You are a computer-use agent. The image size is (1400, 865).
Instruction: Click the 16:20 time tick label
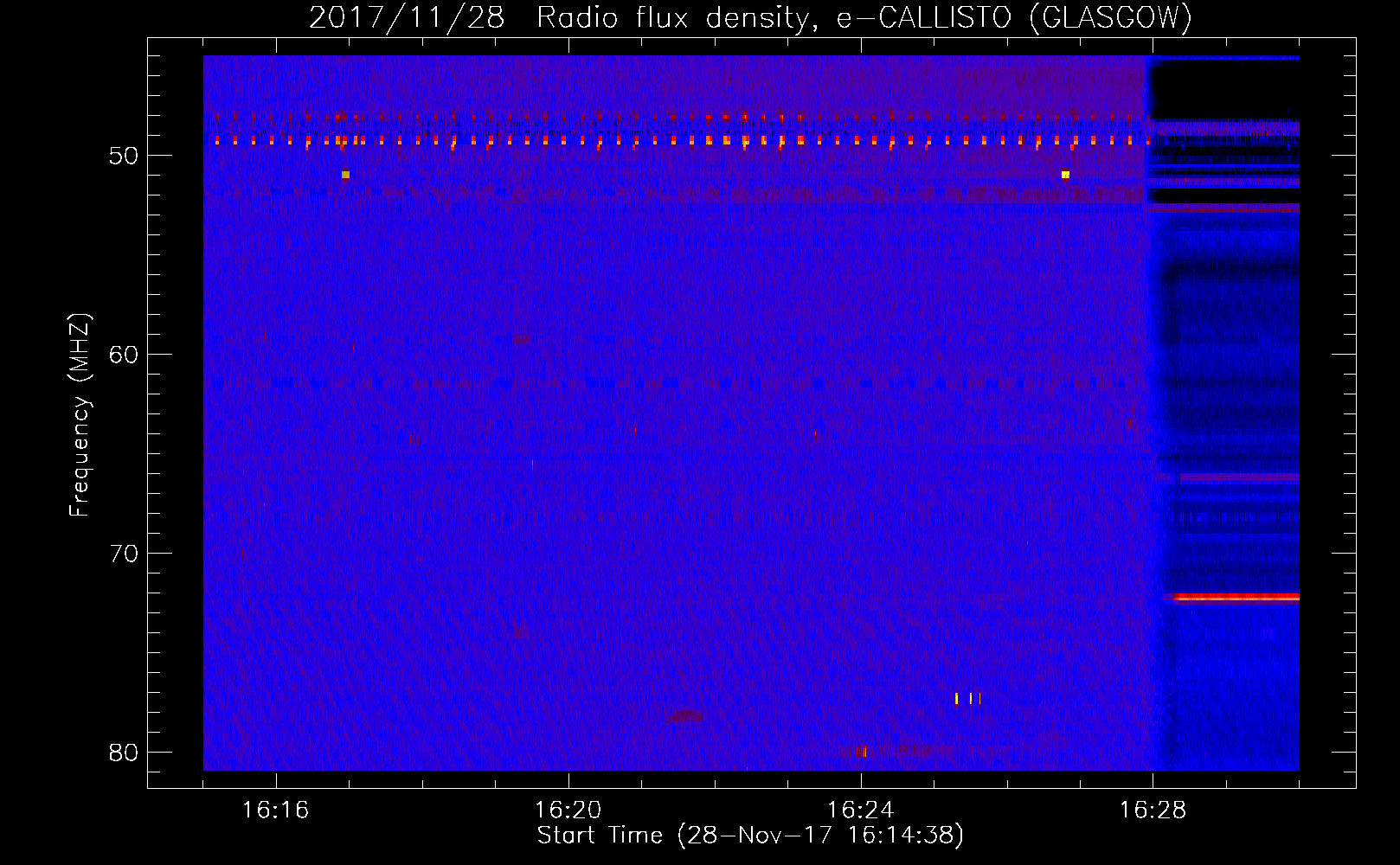pos(568,811)
